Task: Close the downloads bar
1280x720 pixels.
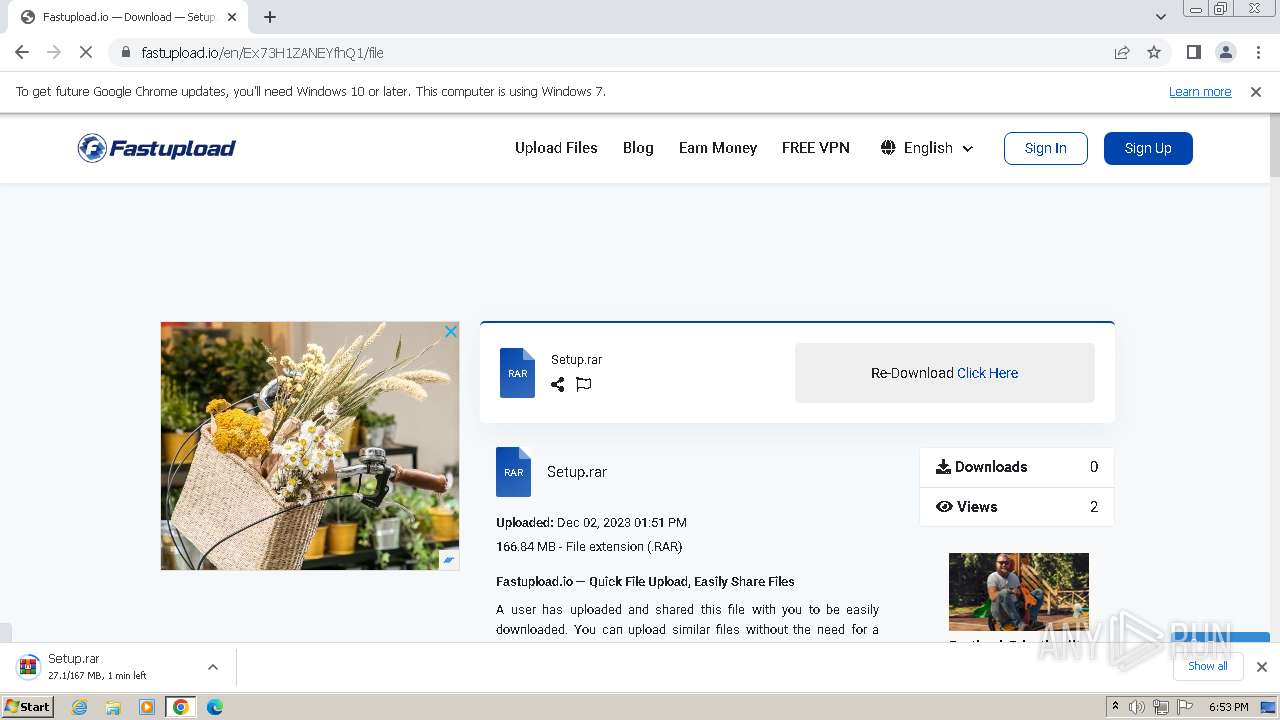Action: coord(1262,667)
